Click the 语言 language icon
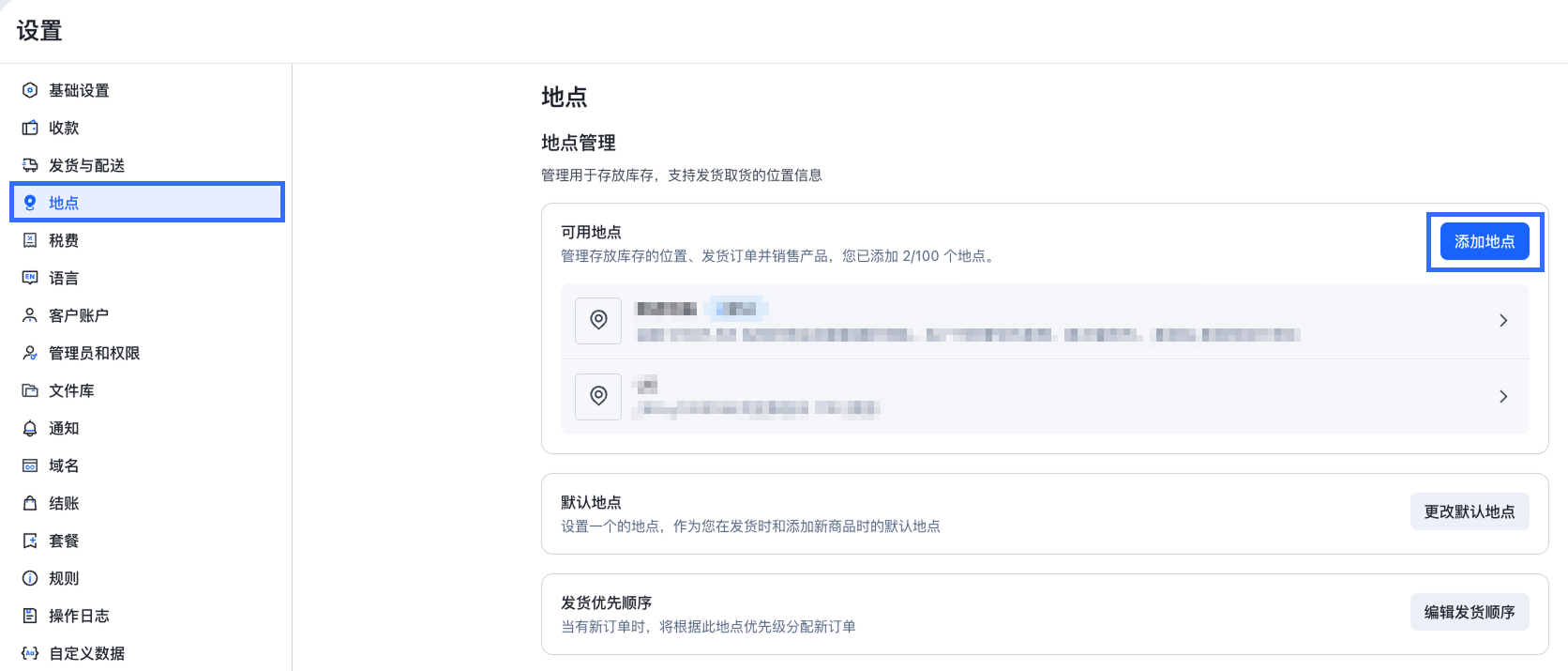 [30, 278]
